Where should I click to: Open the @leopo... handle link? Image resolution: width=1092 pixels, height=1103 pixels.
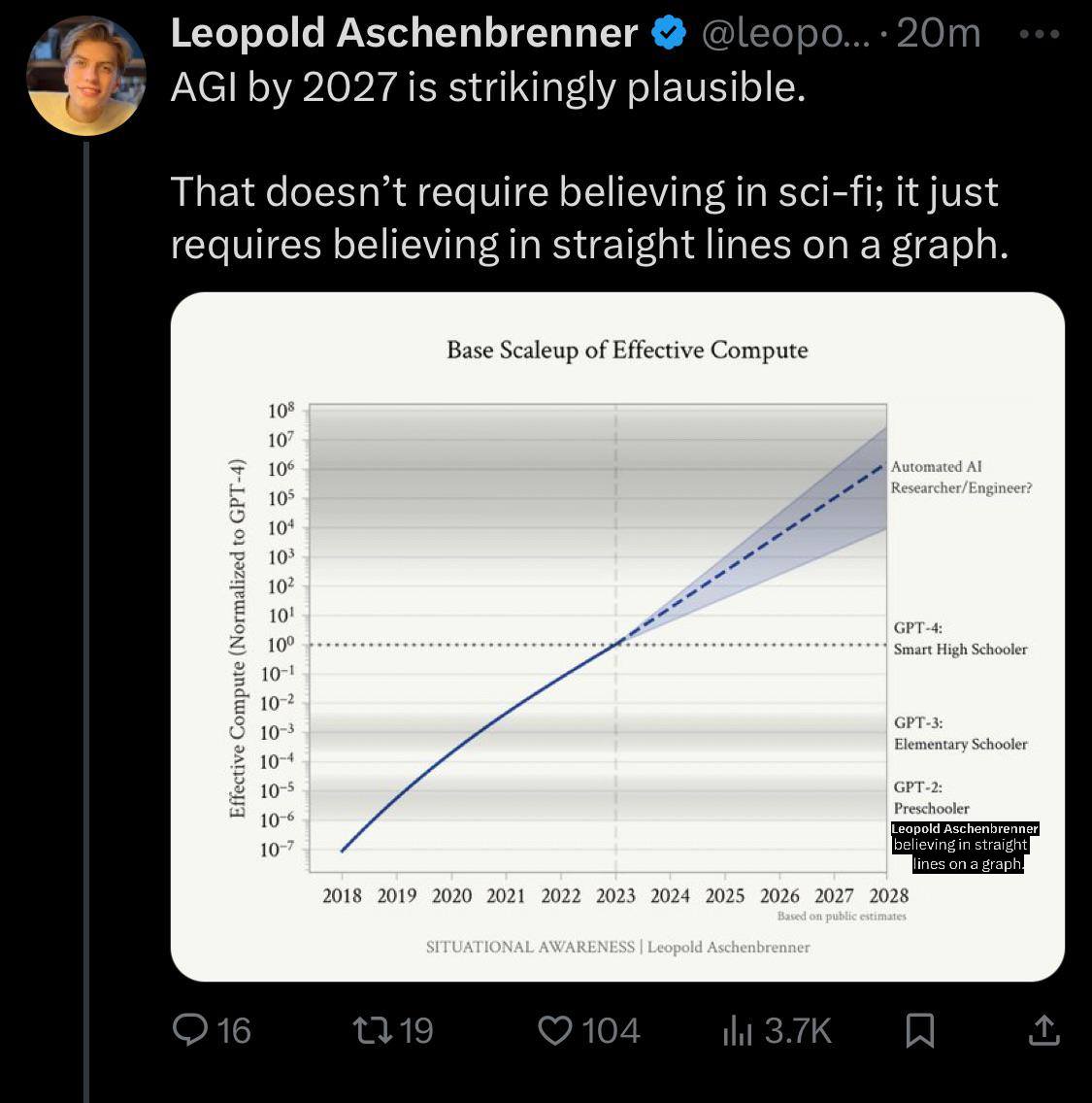(x=785, y=33)
